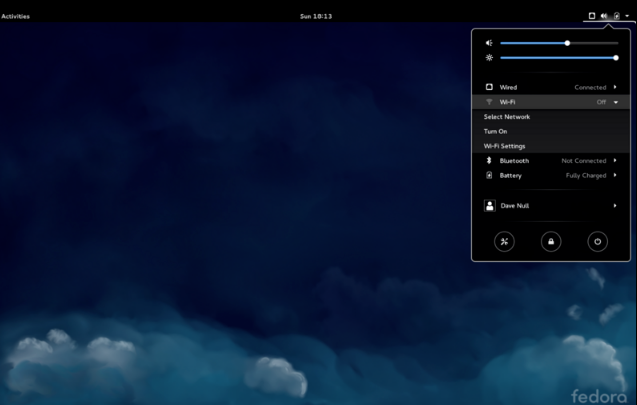Viewport: 637px width, 405px height.
Task: Expand the Bluetooth submenu arrow
Action: (615, 160)
